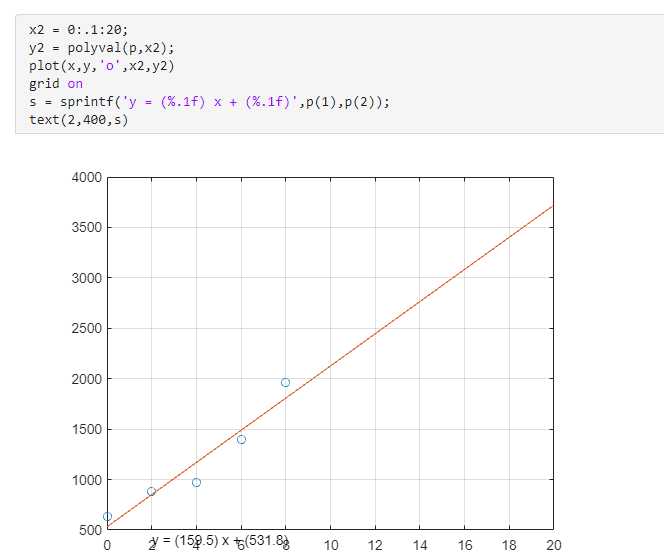The image size is (664, 553).
Task: Select the data point marker at x=6
Action: (241, 439)
